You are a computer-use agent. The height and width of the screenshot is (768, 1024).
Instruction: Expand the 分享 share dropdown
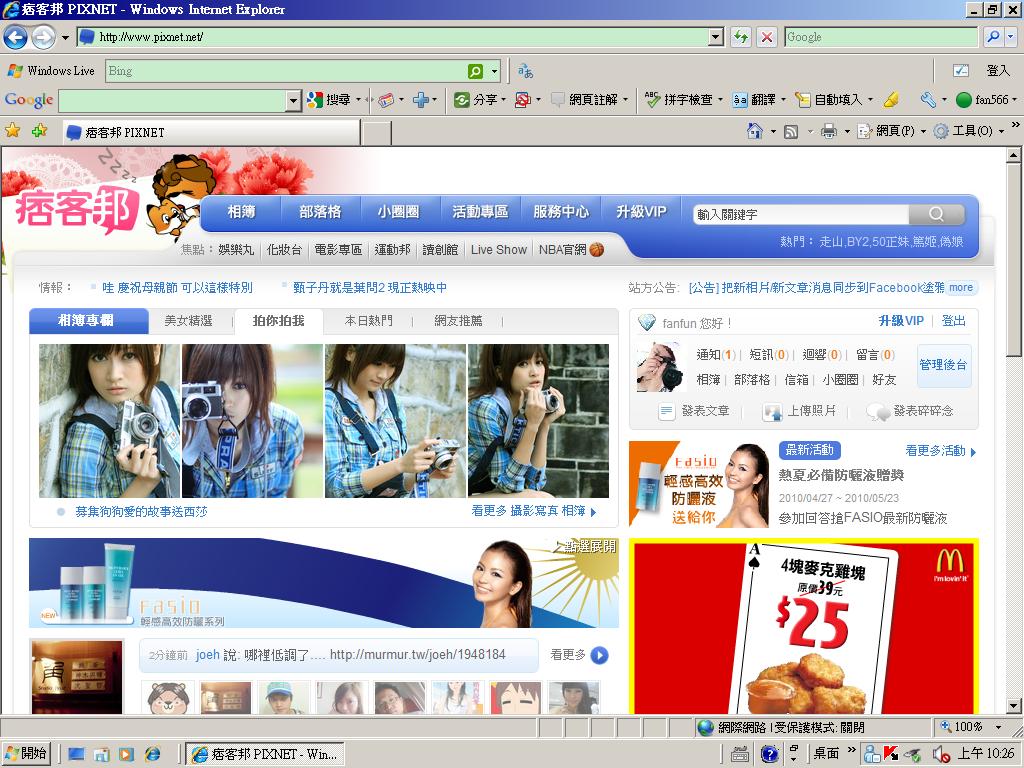coord(504,100)
